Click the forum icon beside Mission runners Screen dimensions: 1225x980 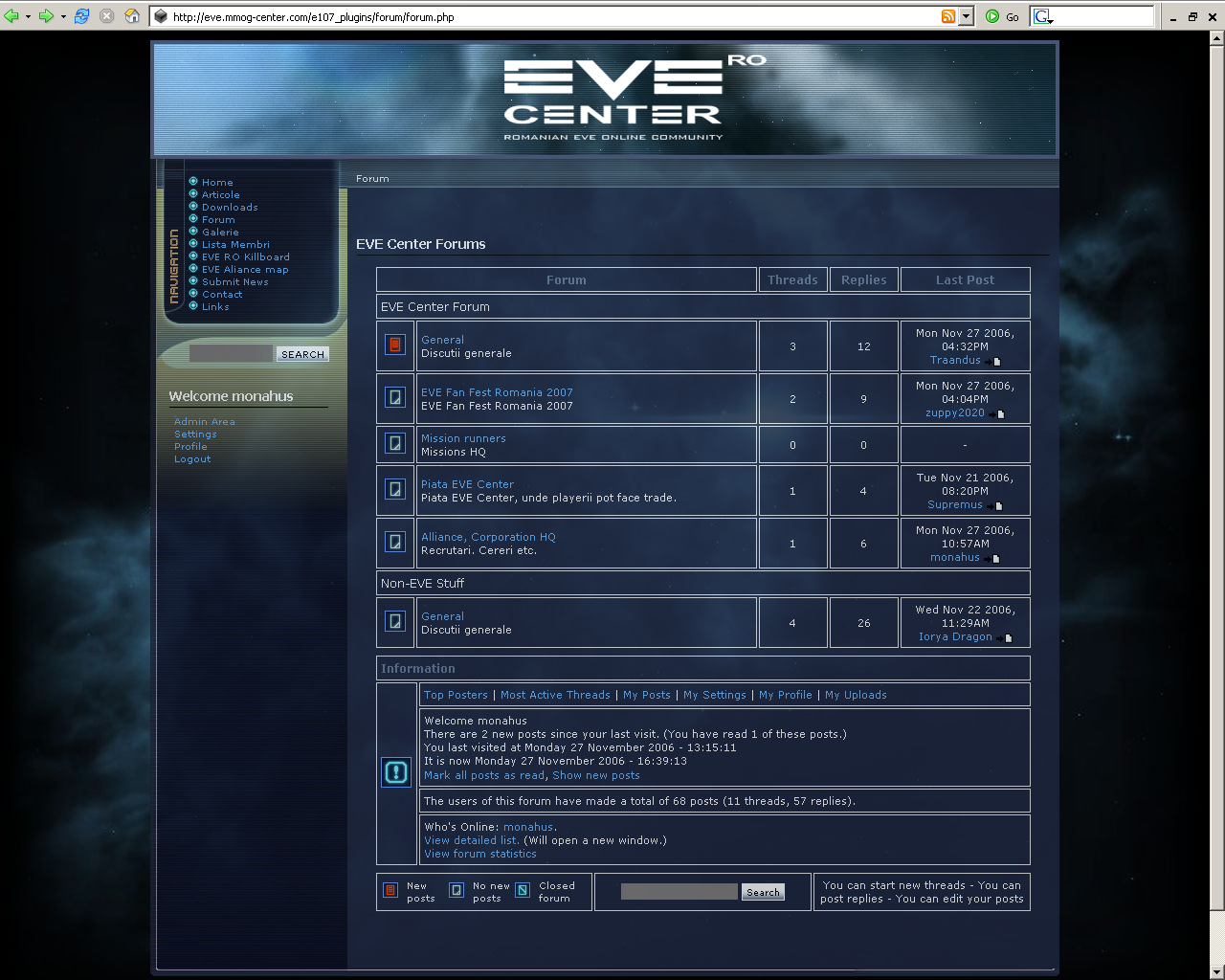(395, 444)
